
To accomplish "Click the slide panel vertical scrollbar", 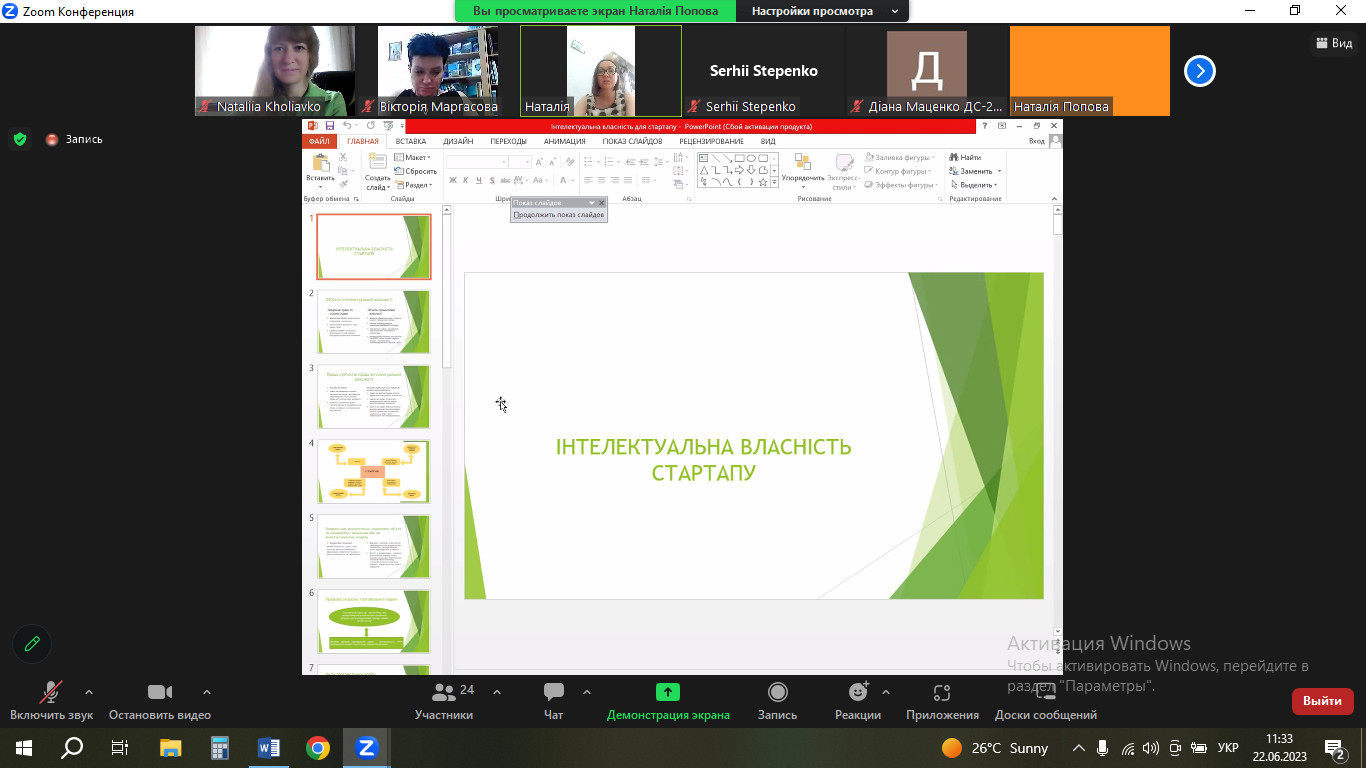I will (446, 290).
